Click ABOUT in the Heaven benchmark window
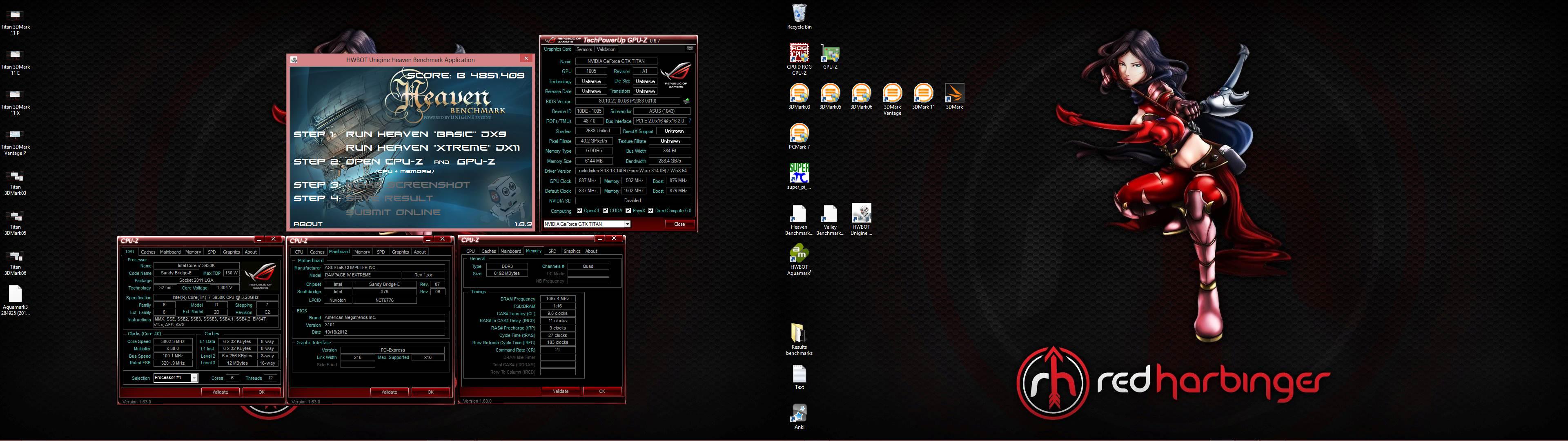Screen dimensions: 1568x441 [308, 224]
